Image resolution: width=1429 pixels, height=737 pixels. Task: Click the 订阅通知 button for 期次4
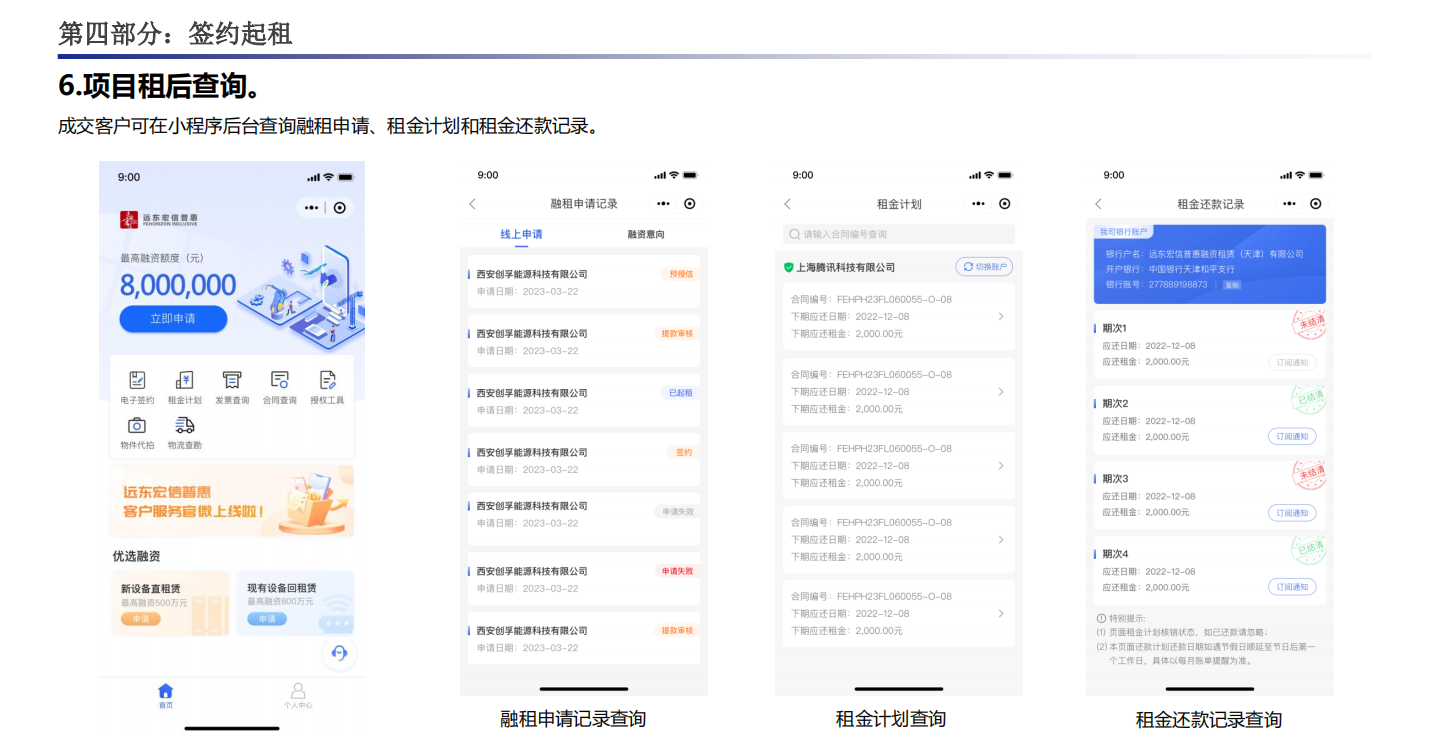pyautogui.click(x=1292, y=587)
